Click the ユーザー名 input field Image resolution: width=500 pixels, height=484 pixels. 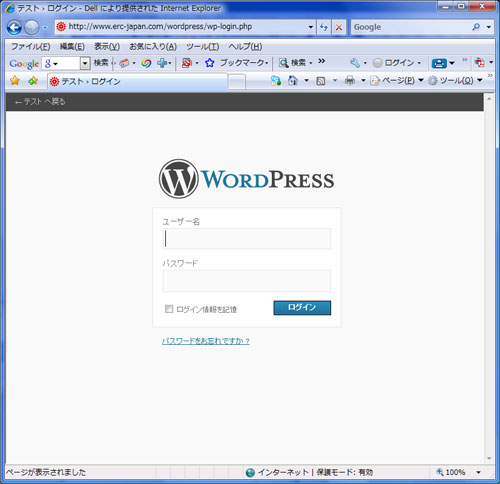pos(247,239)
